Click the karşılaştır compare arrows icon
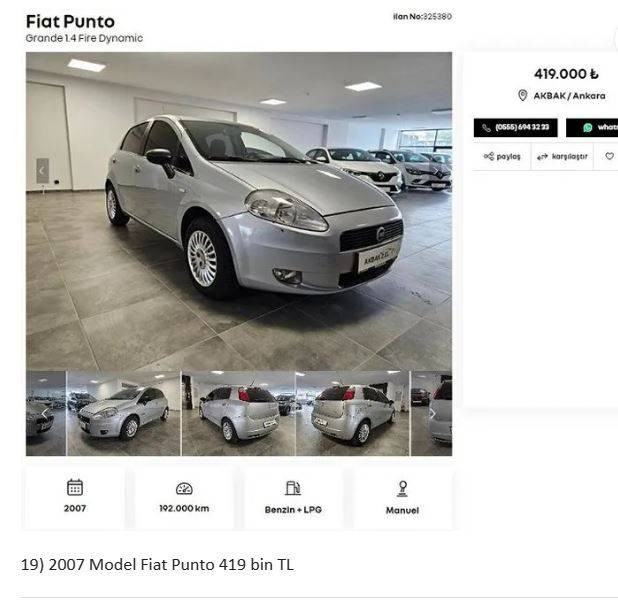 pos(542,157)
